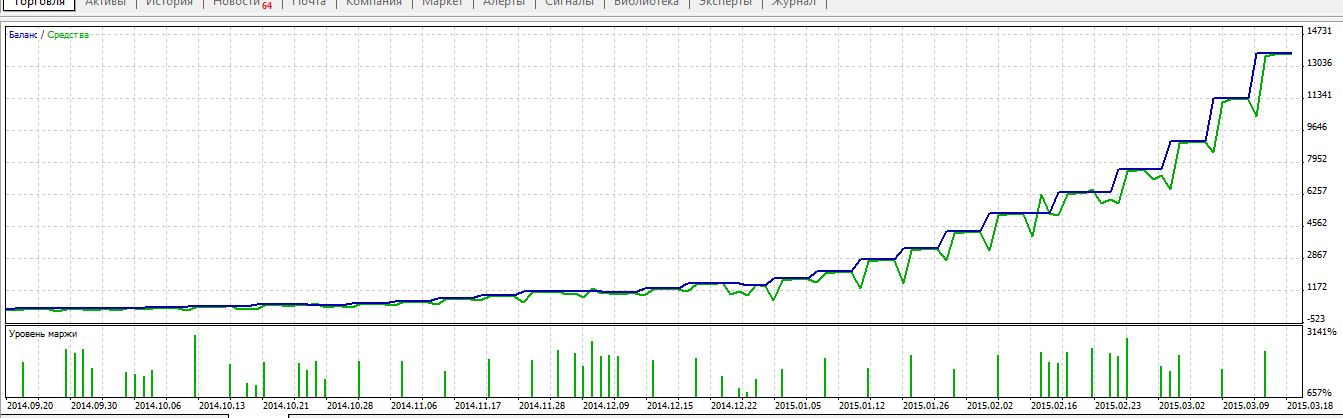Click the 3141% margin level value

pos(1320,331)
